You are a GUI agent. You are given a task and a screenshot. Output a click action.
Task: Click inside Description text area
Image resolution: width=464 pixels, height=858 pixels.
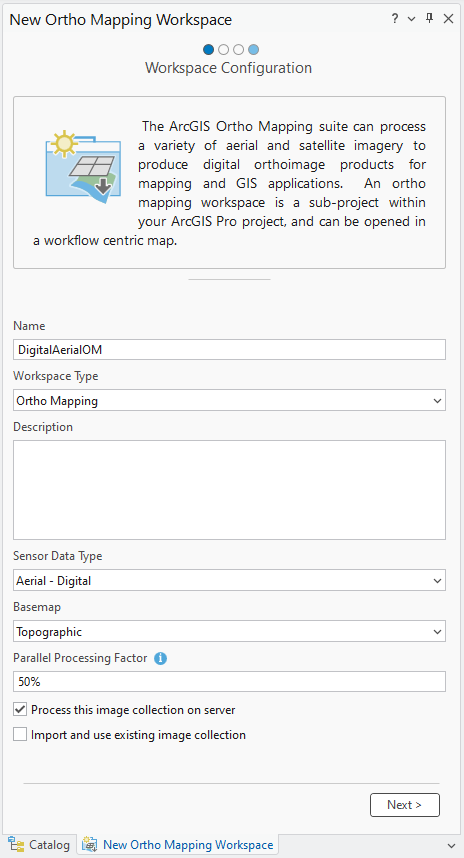pyautogui.click(x=229, y=490)
